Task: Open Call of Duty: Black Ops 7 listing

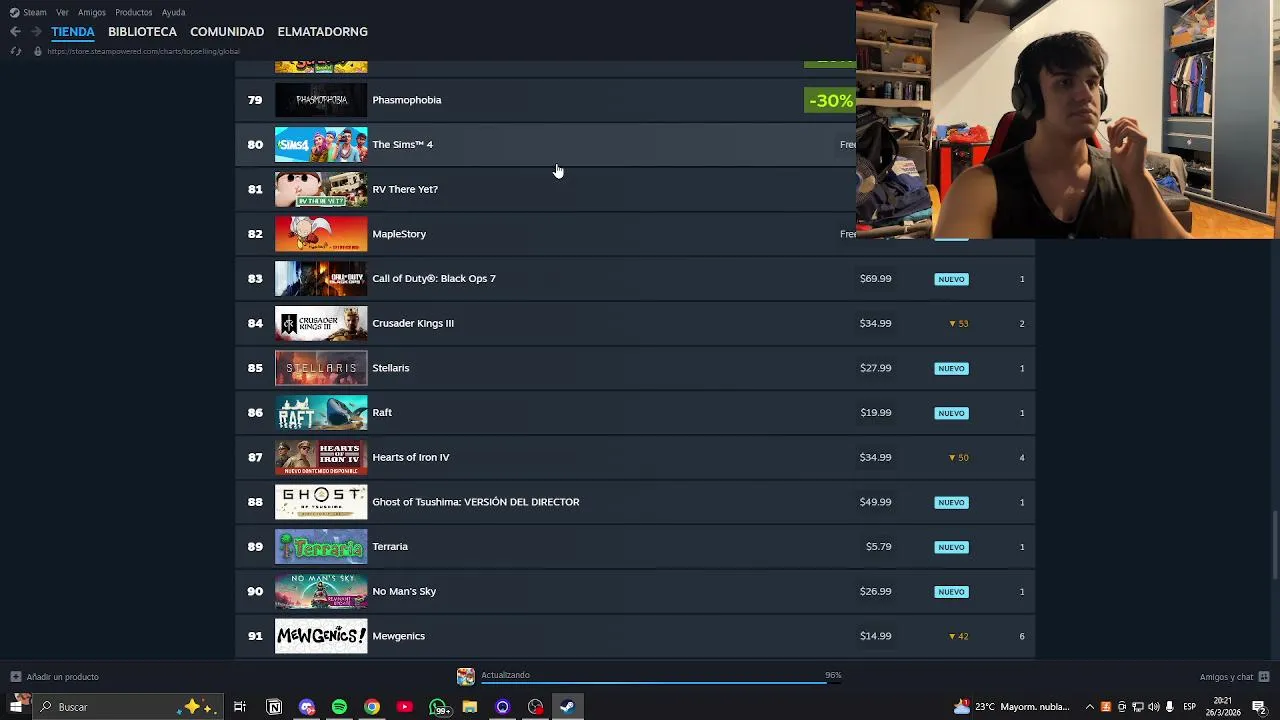Action: pyautogui.click(x=635, y=279)
